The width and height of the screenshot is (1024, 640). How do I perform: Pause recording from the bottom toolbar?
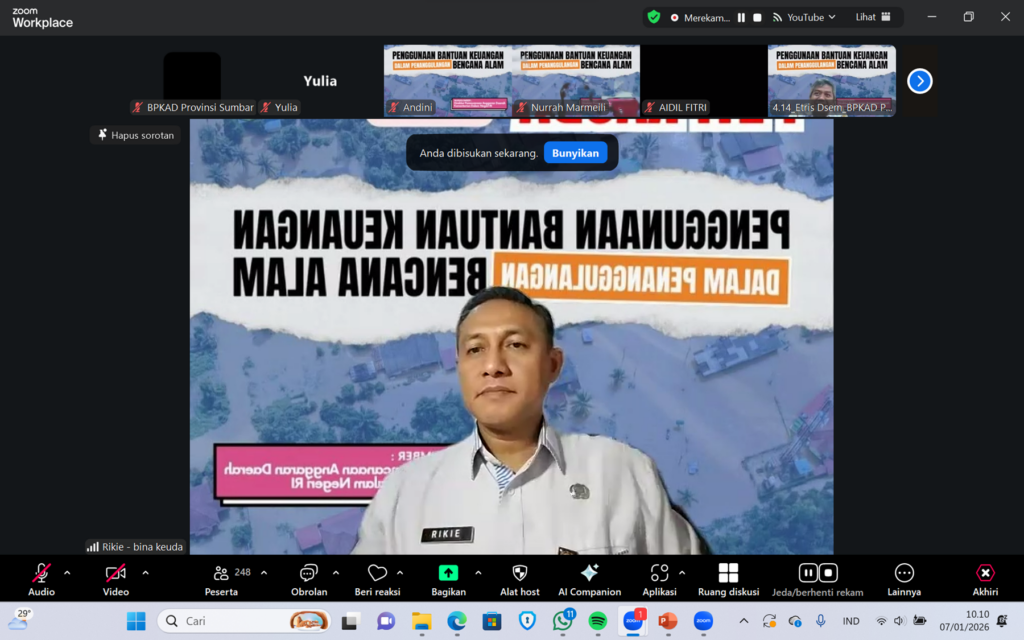click(x=808, y=573)
